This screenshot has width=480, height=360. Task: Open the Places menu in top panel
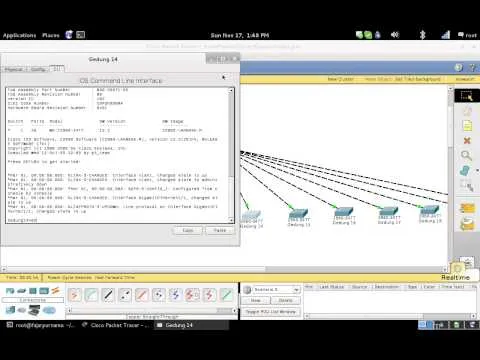[x=51, y=35]
